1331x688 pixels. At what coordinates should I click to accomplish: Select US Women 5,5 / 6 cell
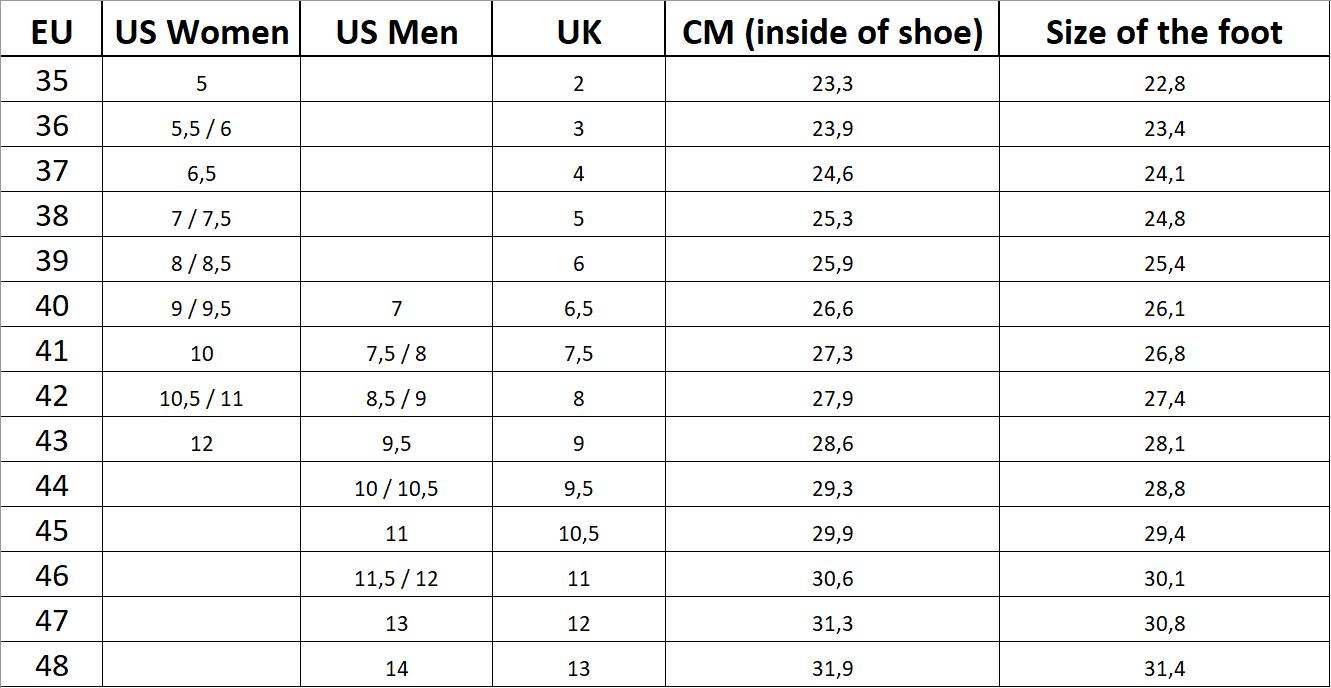point(201,129)
